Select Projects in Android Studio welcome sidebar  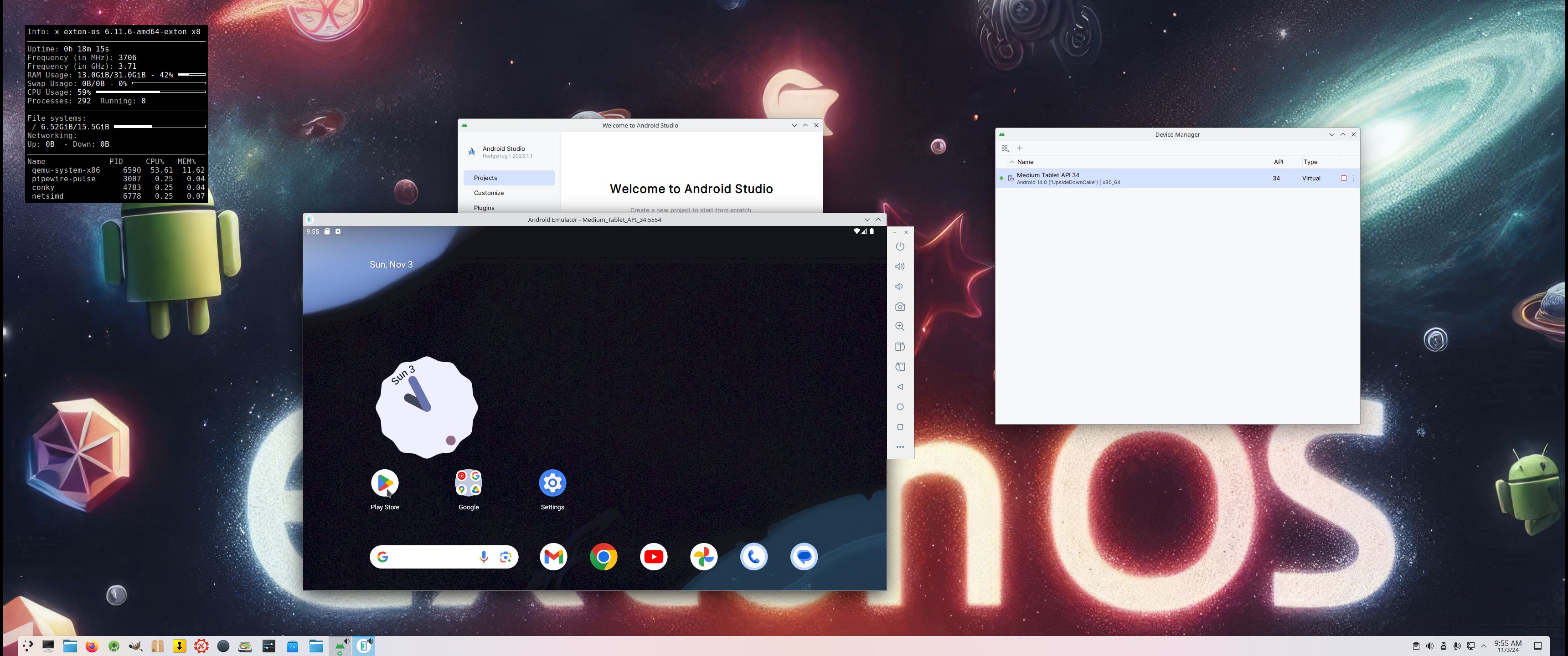coord(509,178)
